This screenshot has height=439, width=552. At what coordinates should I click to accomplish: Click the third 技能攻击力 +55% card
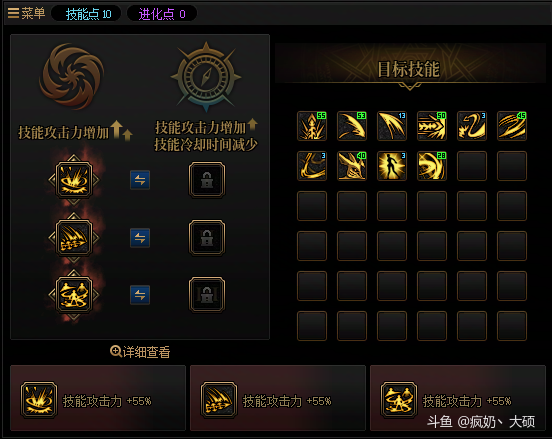(458, 398)
